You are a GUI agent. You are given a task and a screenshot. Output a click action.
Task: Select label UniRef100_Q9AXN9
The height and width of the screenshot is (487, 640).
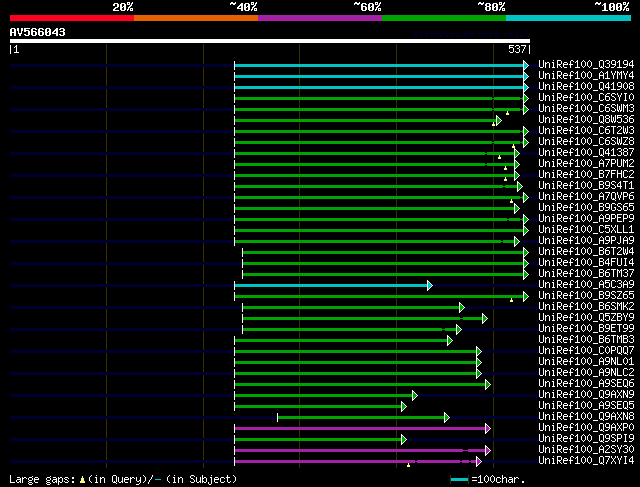[x=586, y=395]
